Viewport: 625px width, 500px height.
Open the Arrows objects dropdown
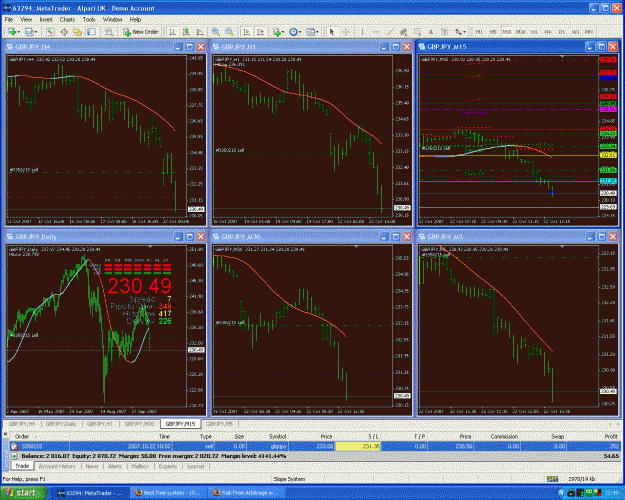pyautogui.click(x=460, y=32)
